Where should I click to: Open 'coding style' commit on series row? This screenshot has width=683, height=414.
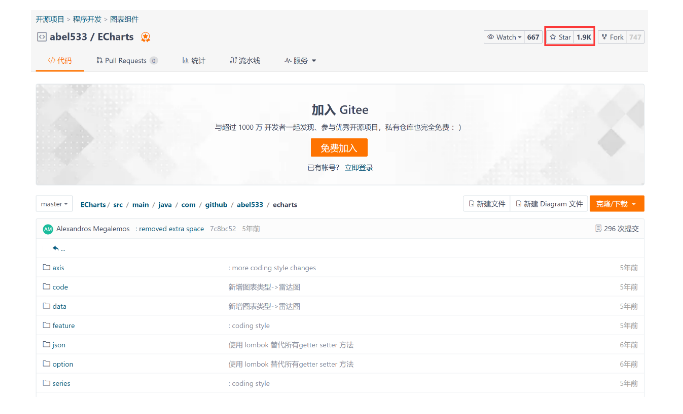pos(249,383)
